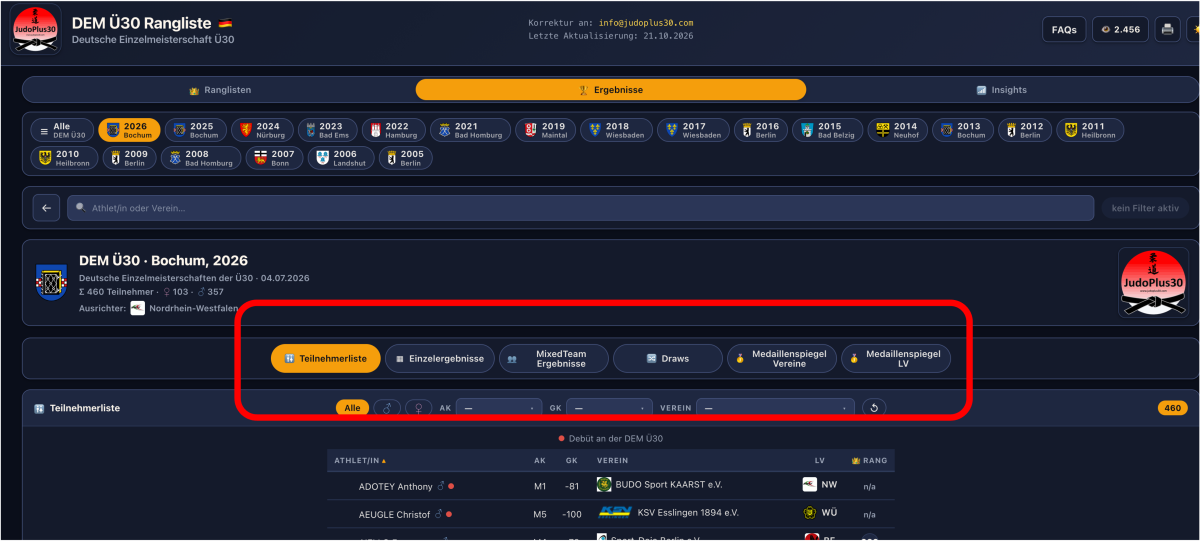This screenshot has height=541, width=1200.
Task: Select the 2017 Wiesbaden event chip
Action: 693,130
